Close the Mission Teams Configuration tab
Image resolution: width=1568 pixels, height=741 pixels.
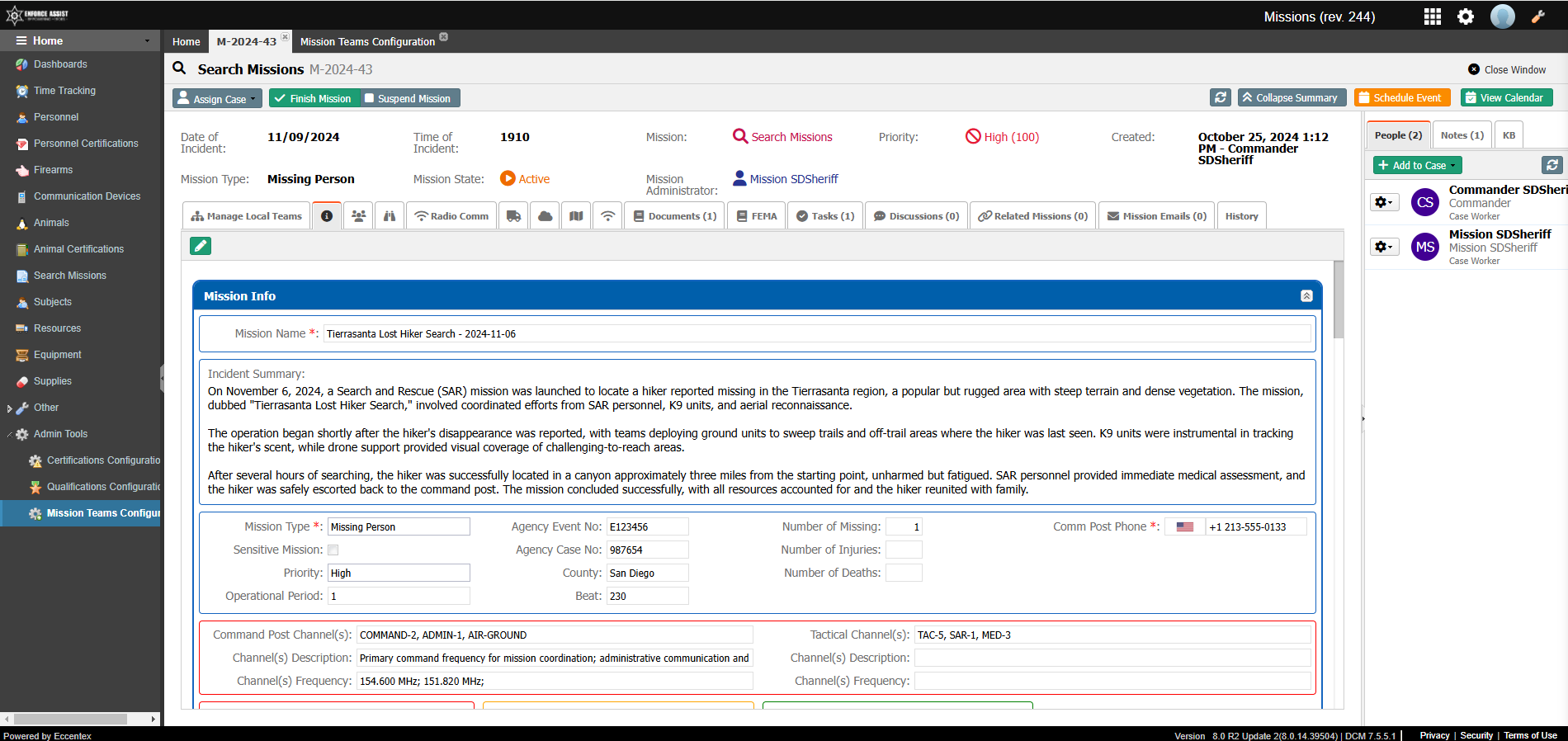tap(444, 37)
